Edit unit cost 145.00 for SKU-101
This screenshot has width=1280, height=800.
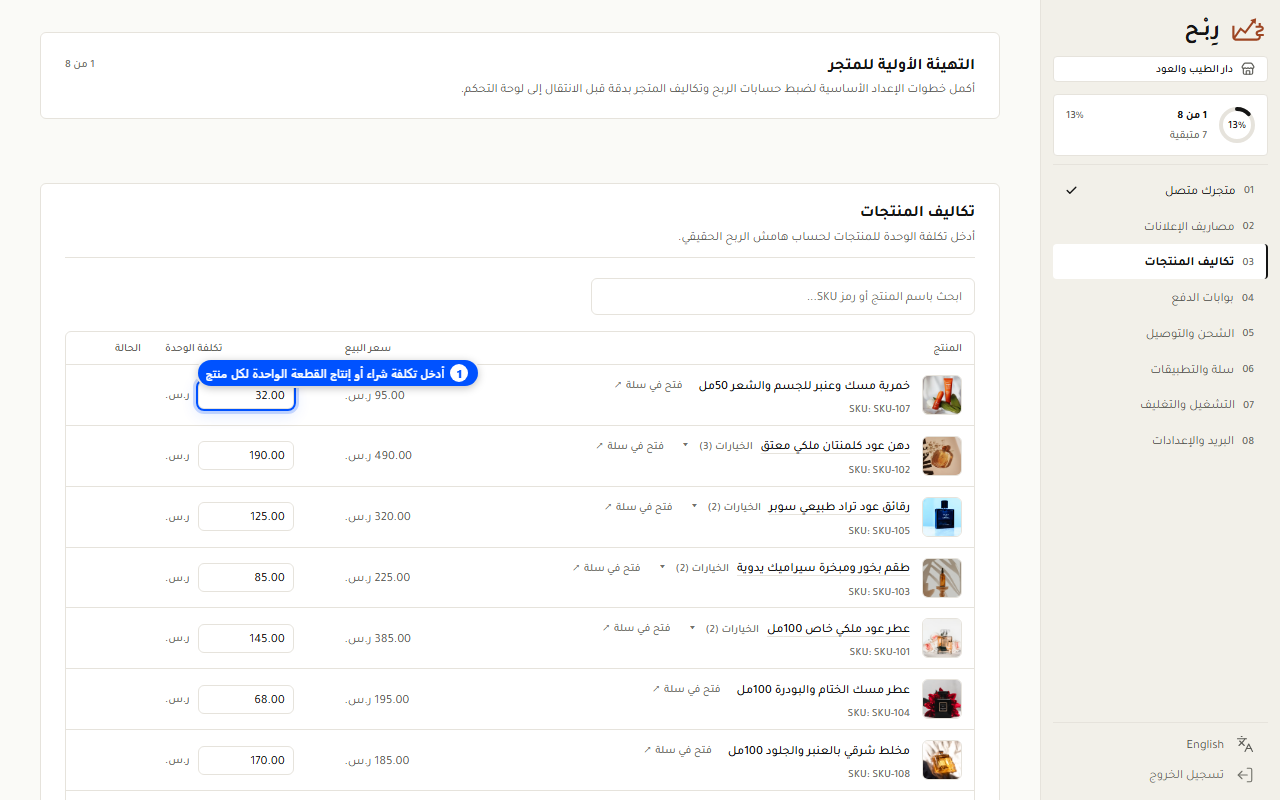246,638
